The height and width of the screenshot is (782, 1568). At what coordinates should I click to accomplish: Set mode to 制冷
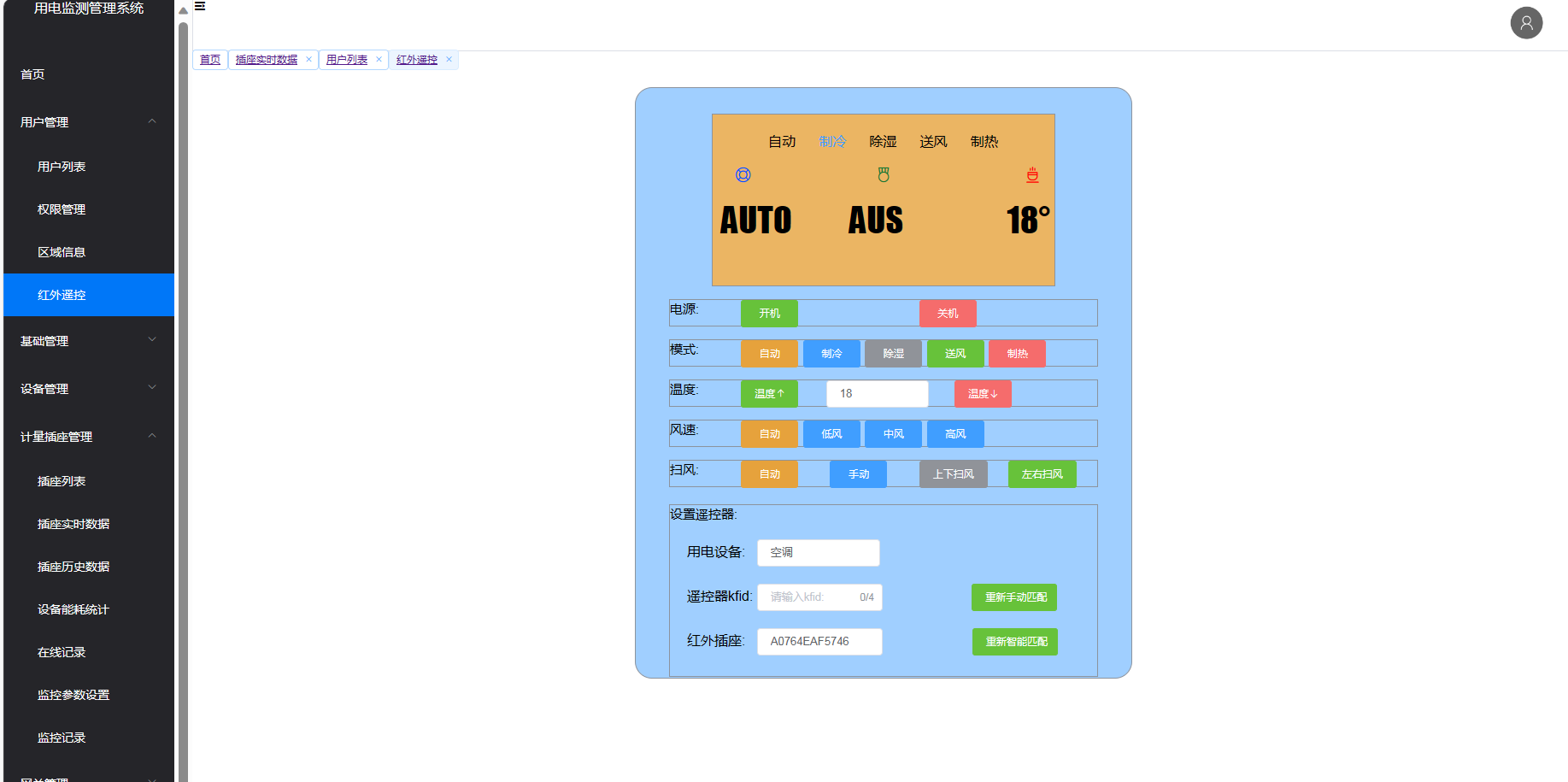[x=831, y=354]
